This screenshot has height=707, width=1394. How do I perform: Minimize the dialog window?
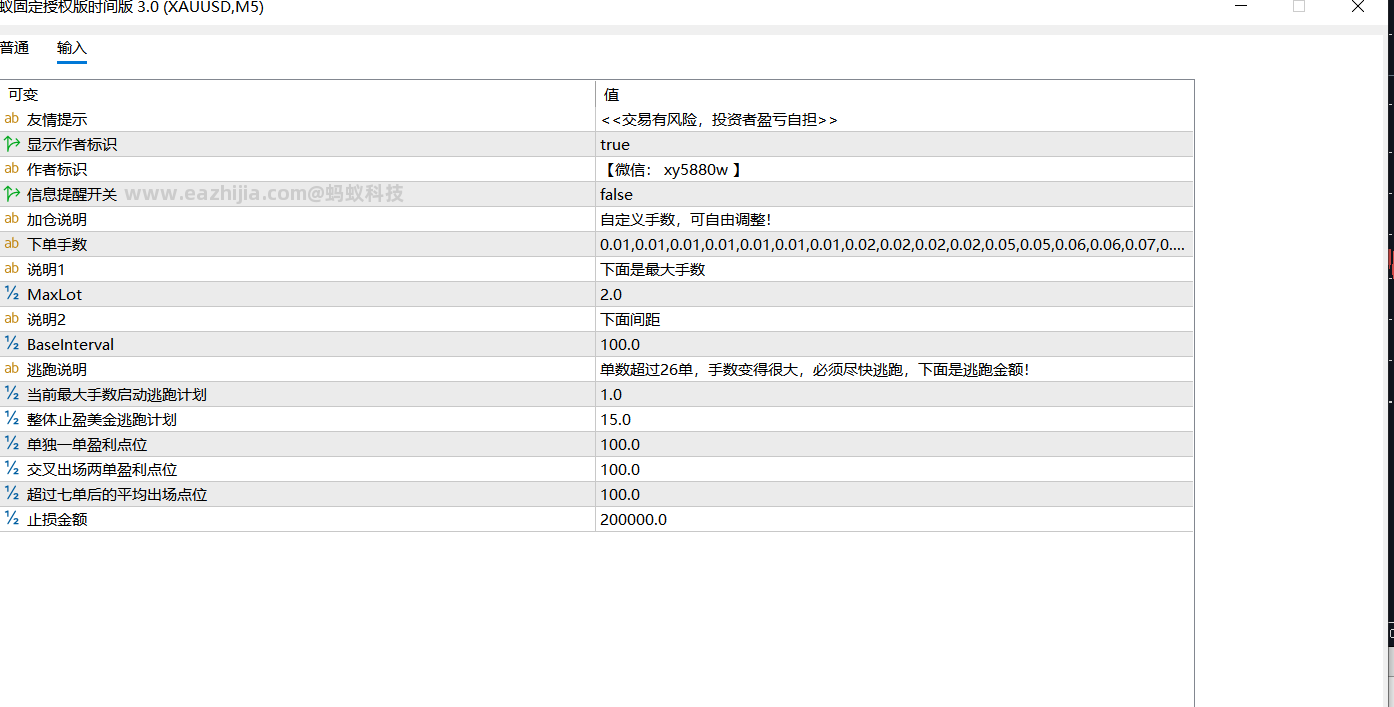pyautogui.click(x=1241, y=7)
